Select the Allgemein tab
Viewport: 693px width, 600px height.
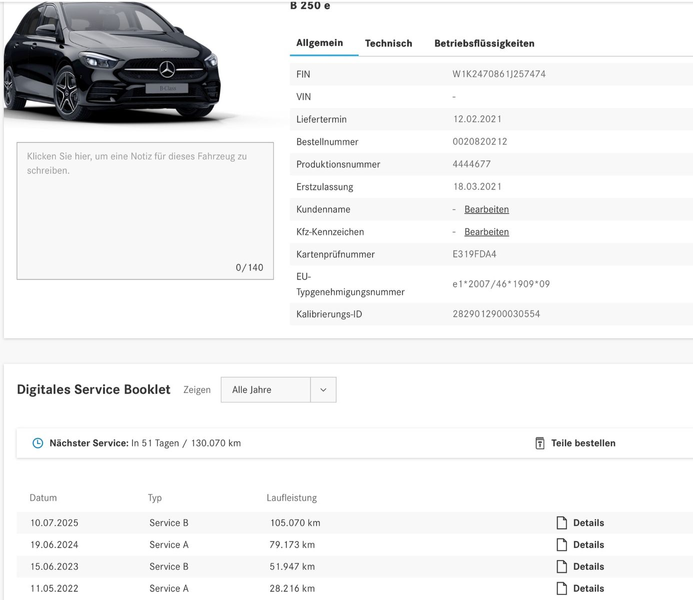coord(320,43)
